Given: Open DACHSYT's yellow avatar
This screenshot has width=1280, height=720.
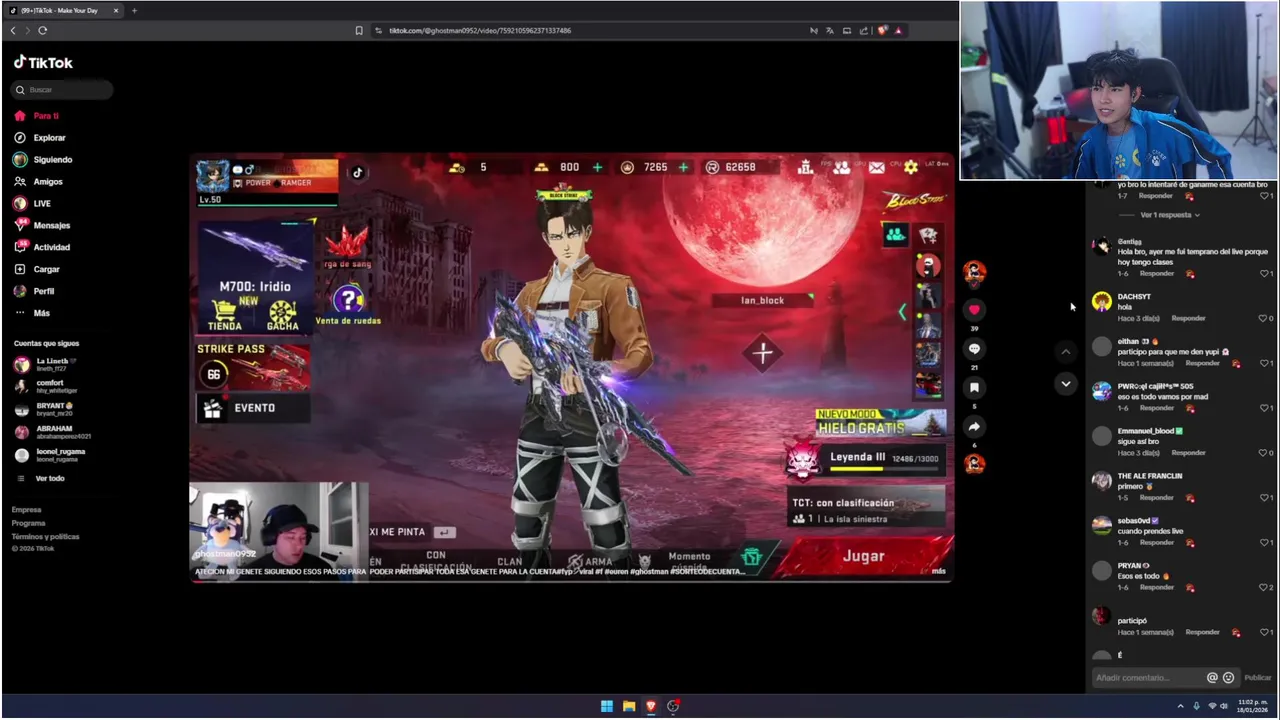Looking at the screenshot, I should pyautogui.click(x=1101, y=302).
